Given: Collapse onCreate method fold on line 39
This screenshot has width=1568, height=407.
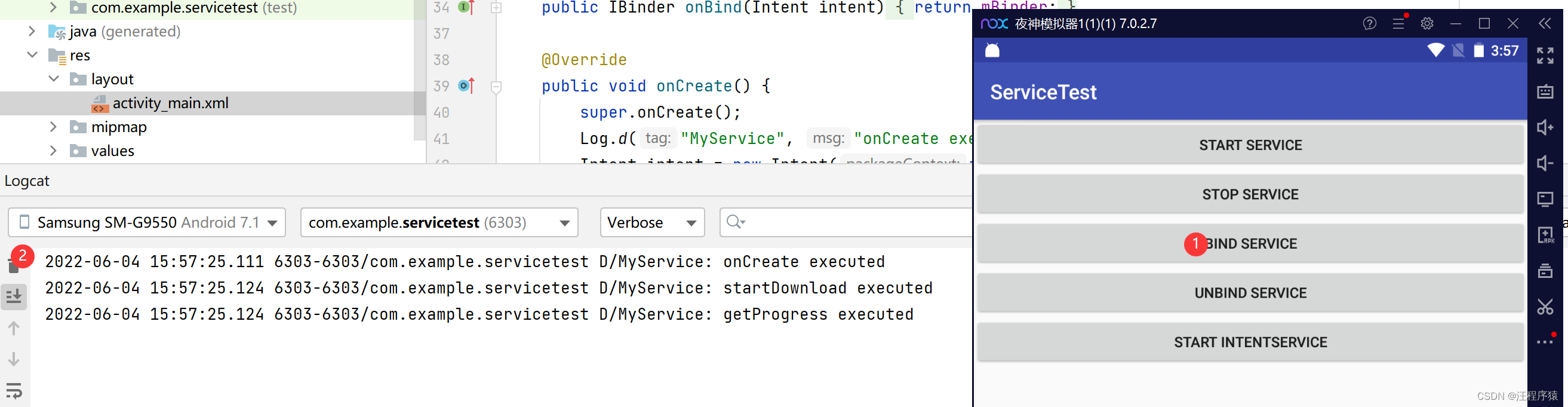Looking at the screenshot, I should [x=496, y=87].
